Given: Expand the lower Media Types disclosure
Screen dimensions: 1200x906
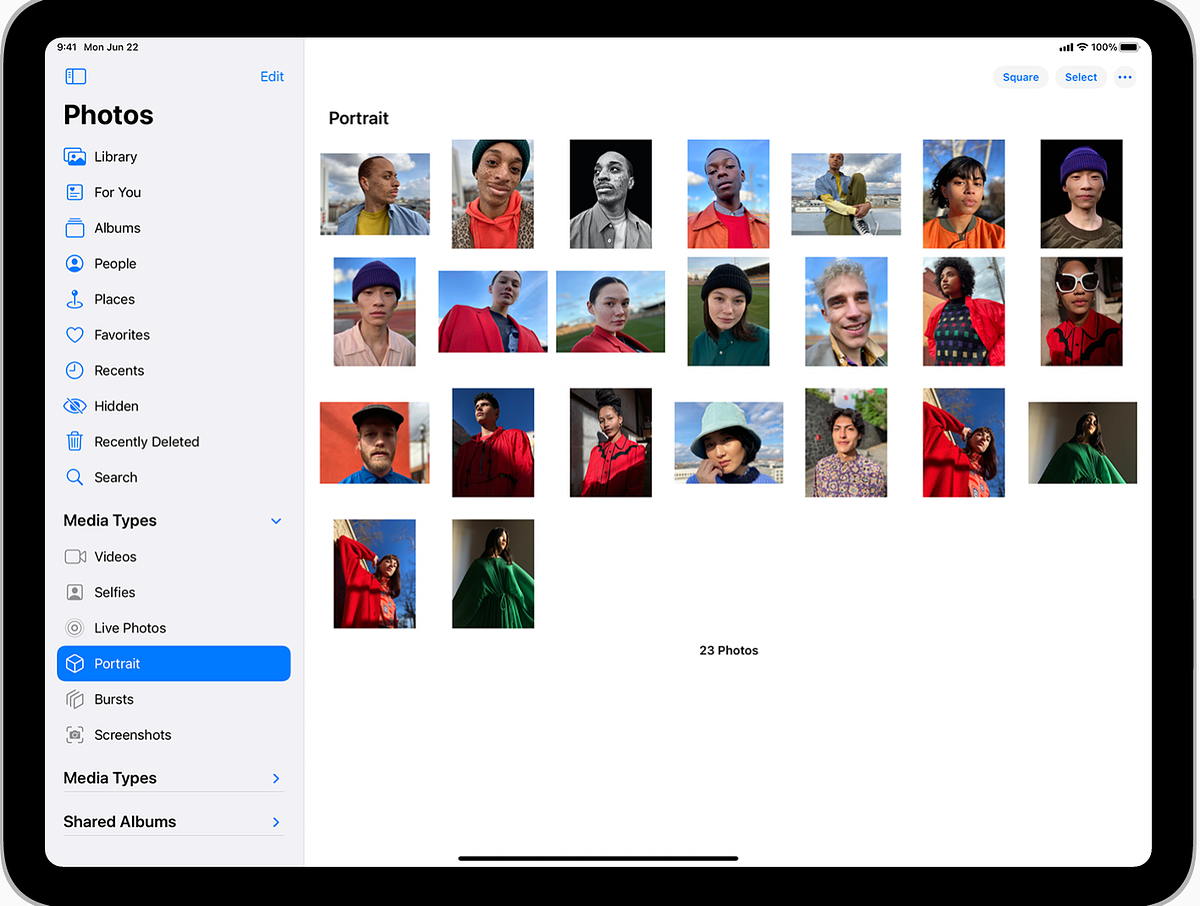Looking at the screenshot, I should (x=275, y=778).
